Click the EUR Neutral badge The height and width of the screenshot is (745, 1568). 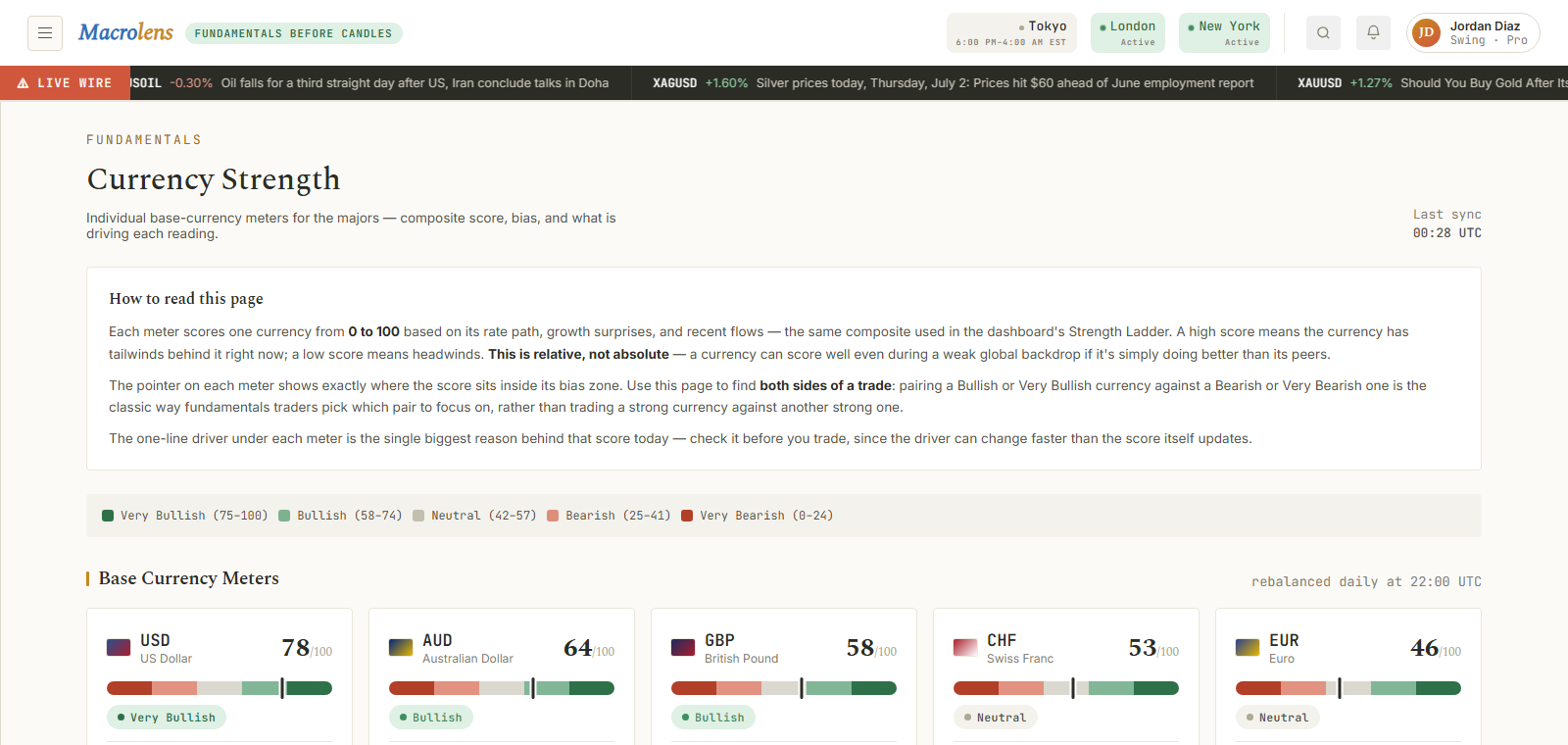(x=1278, y=718)
